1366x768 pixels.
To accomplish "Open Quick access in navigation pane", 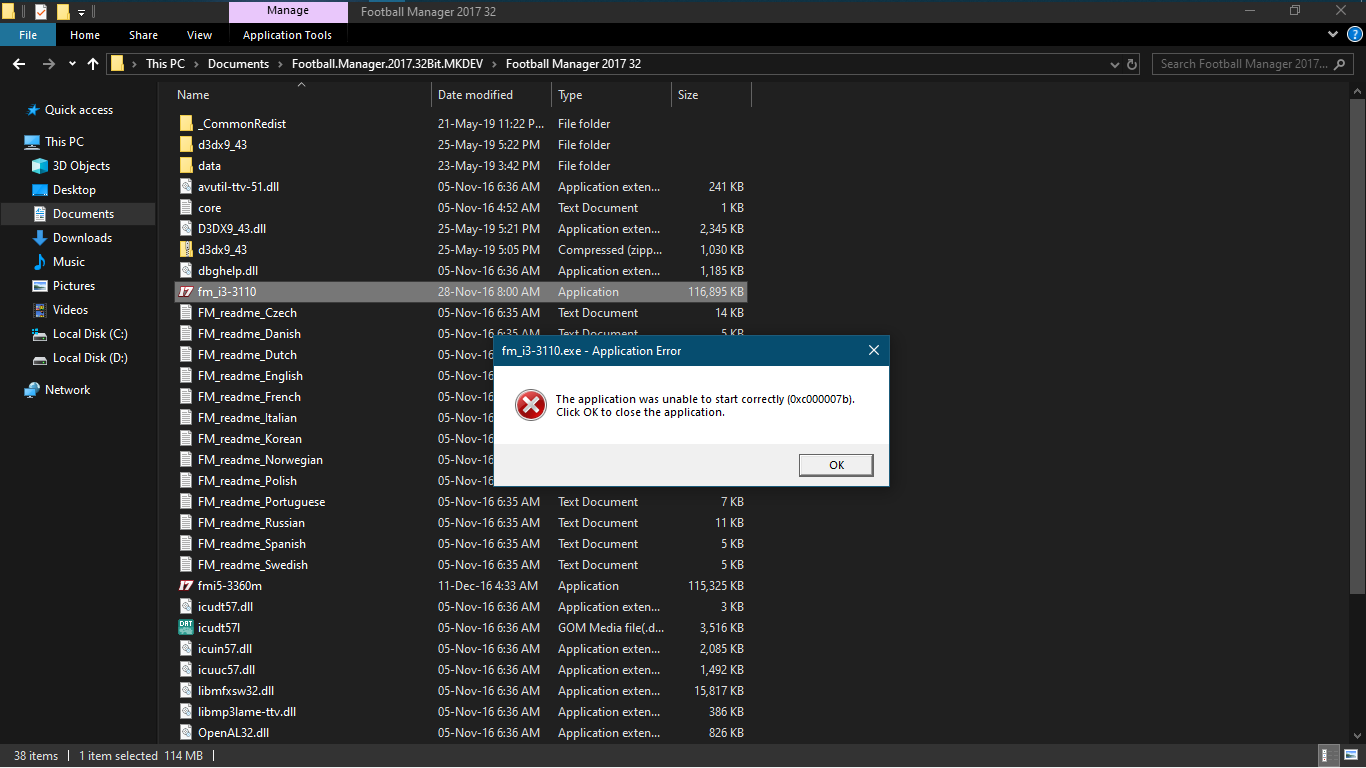I will 79,110.
